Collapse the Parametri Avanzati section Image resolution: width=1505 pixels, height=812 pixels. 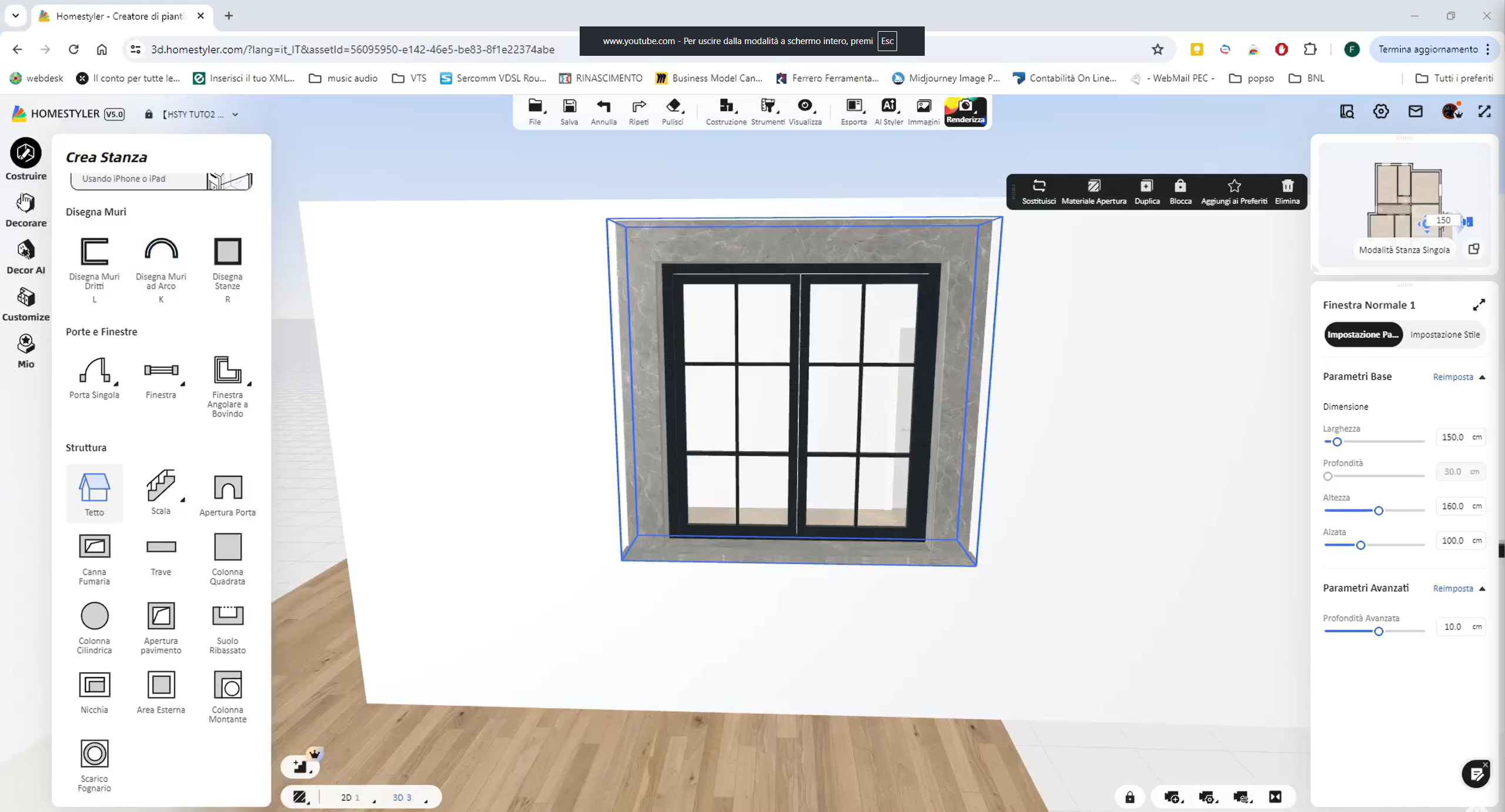pyautogui.click(x=1482, y=589)
